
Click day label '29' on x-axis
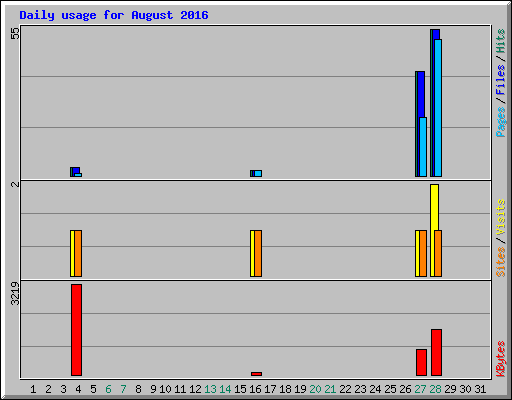(x=450, y=389)
